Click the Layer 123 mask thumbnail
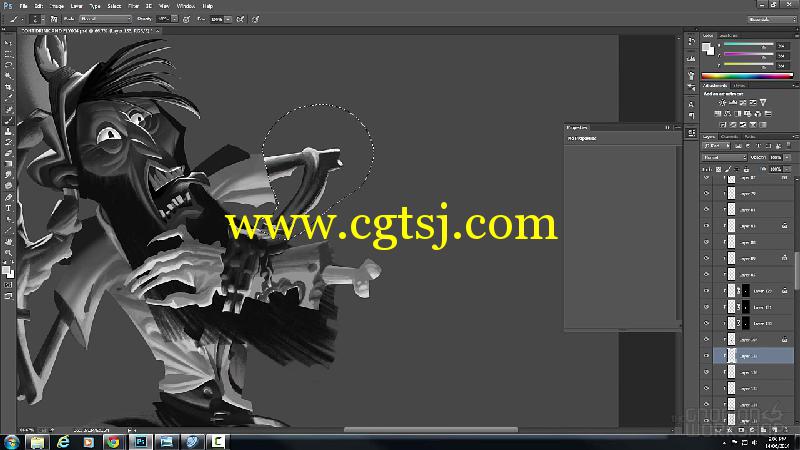 [x=746, y=291]
